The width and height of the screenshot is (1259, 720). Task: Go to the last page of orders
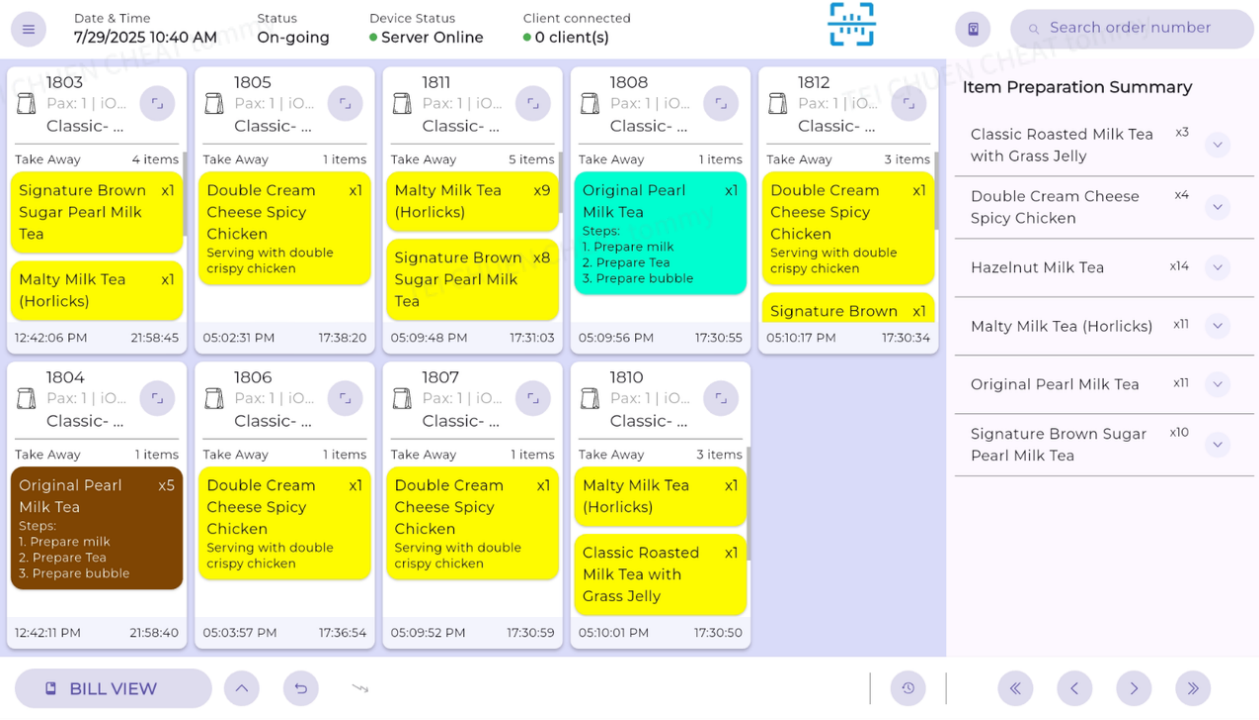click(1192, 688)
